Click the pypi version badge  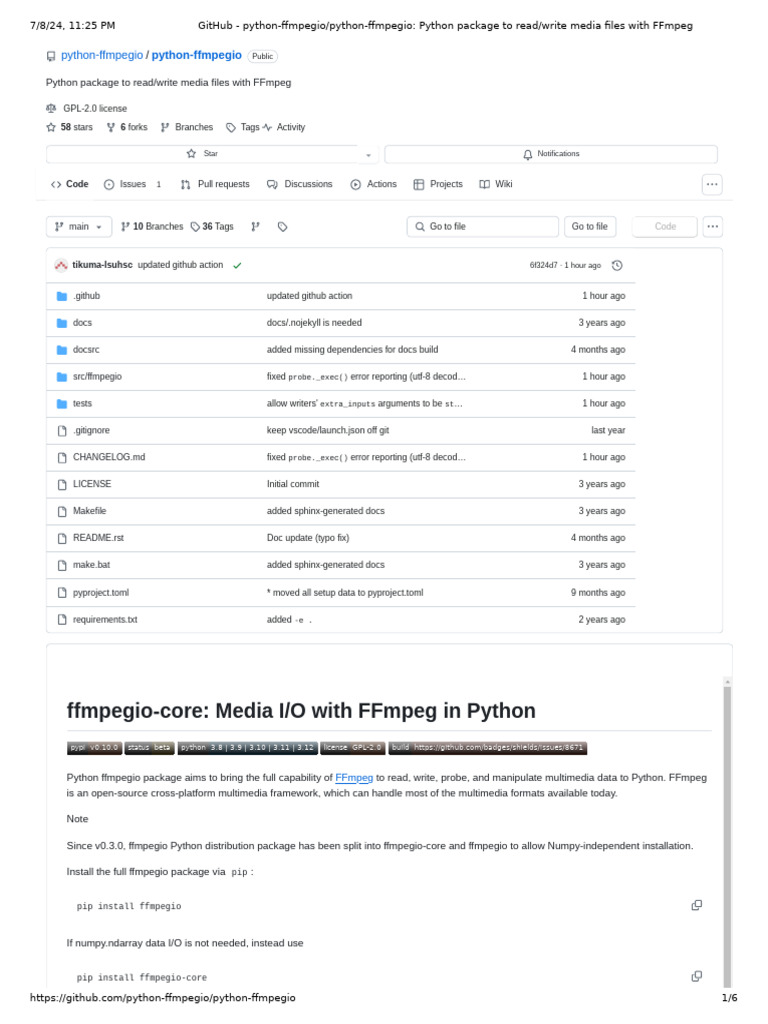95,747
